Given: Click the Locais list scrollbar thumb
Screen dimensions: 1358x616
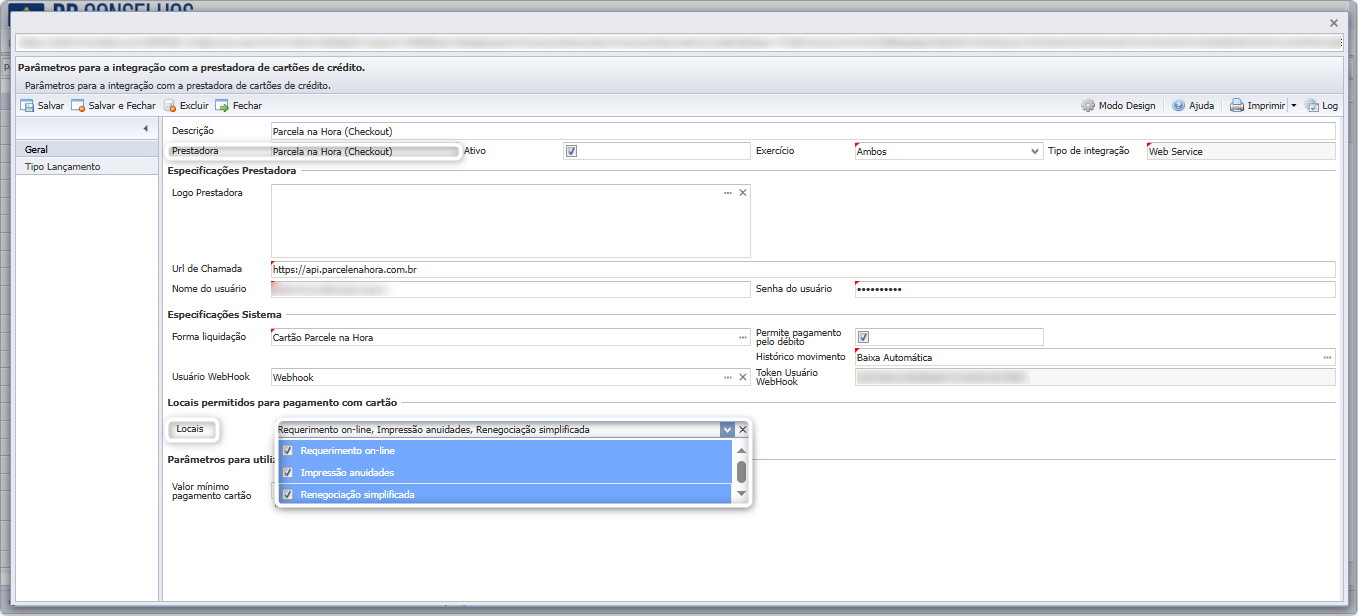Looking at the screenshot, I should pos(741,472).
